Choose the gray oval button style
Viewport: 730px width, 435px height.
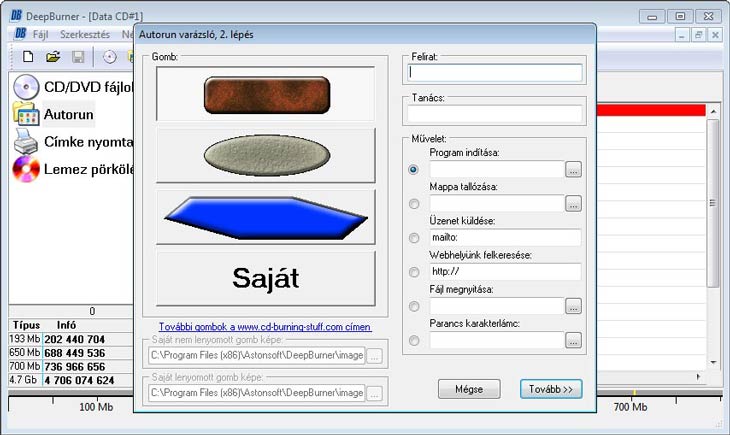pyautogui.click(x=265, y=155)
